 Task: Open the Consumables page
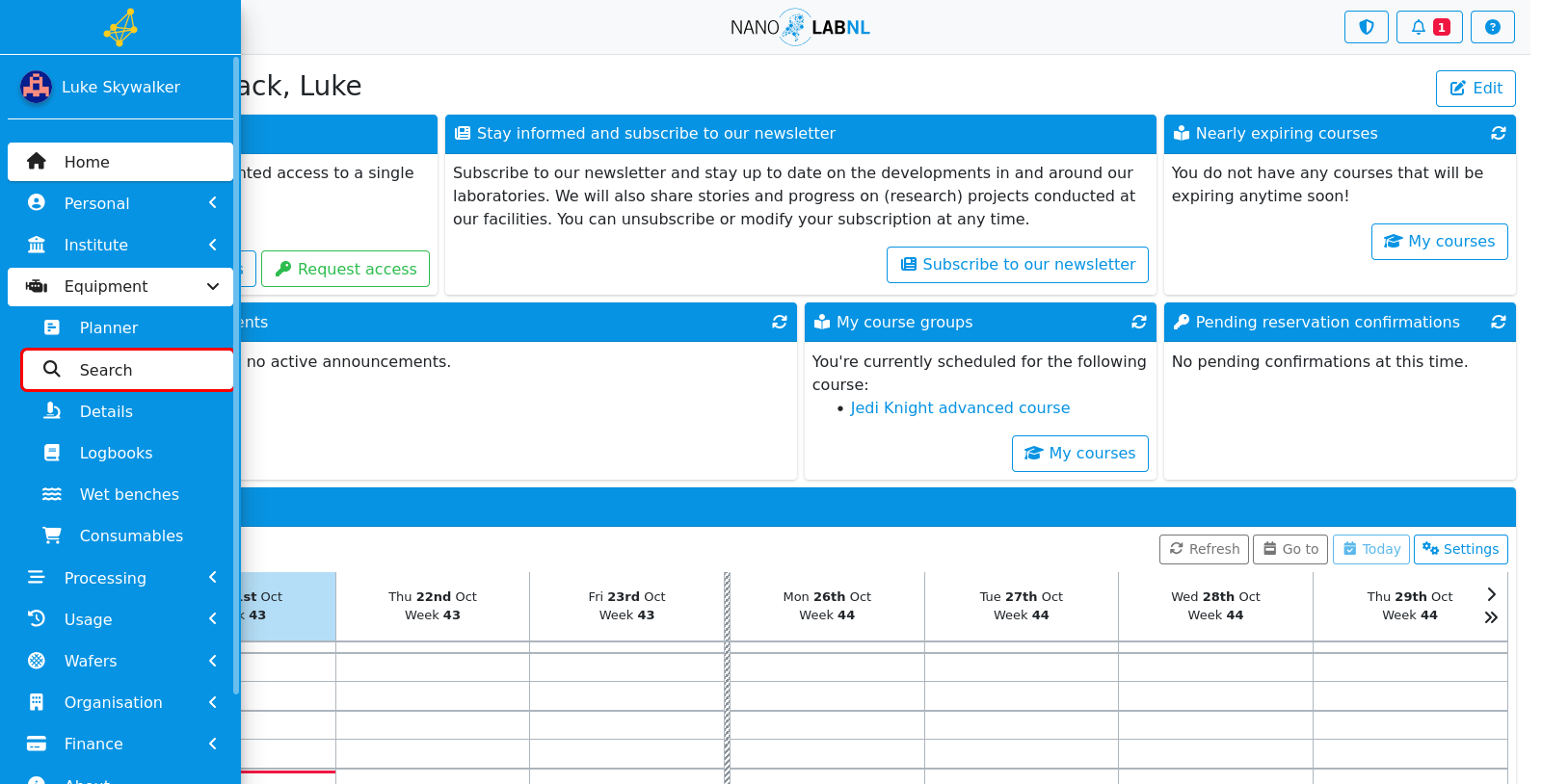pos(128,536)
